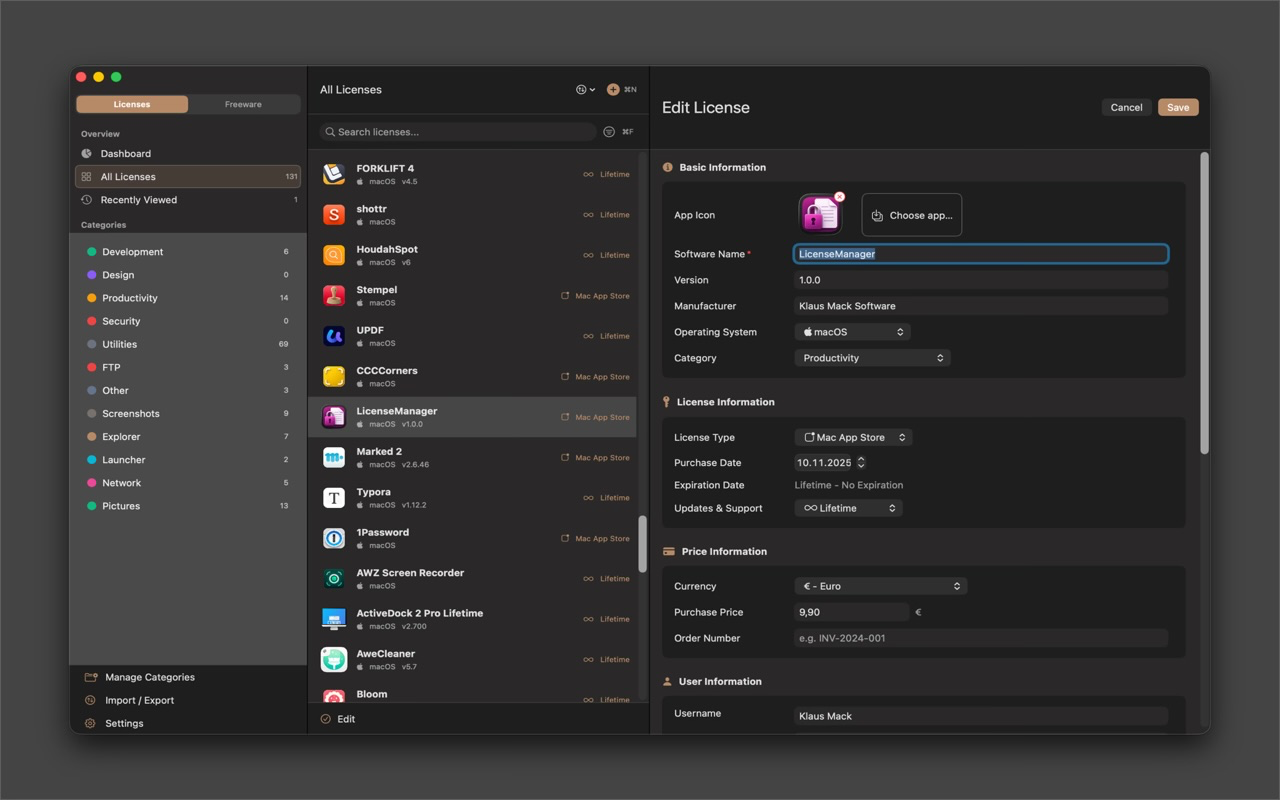This screenshot has height=800, width=1280.
Task: Select the Security category
Action: coord(188,321)
